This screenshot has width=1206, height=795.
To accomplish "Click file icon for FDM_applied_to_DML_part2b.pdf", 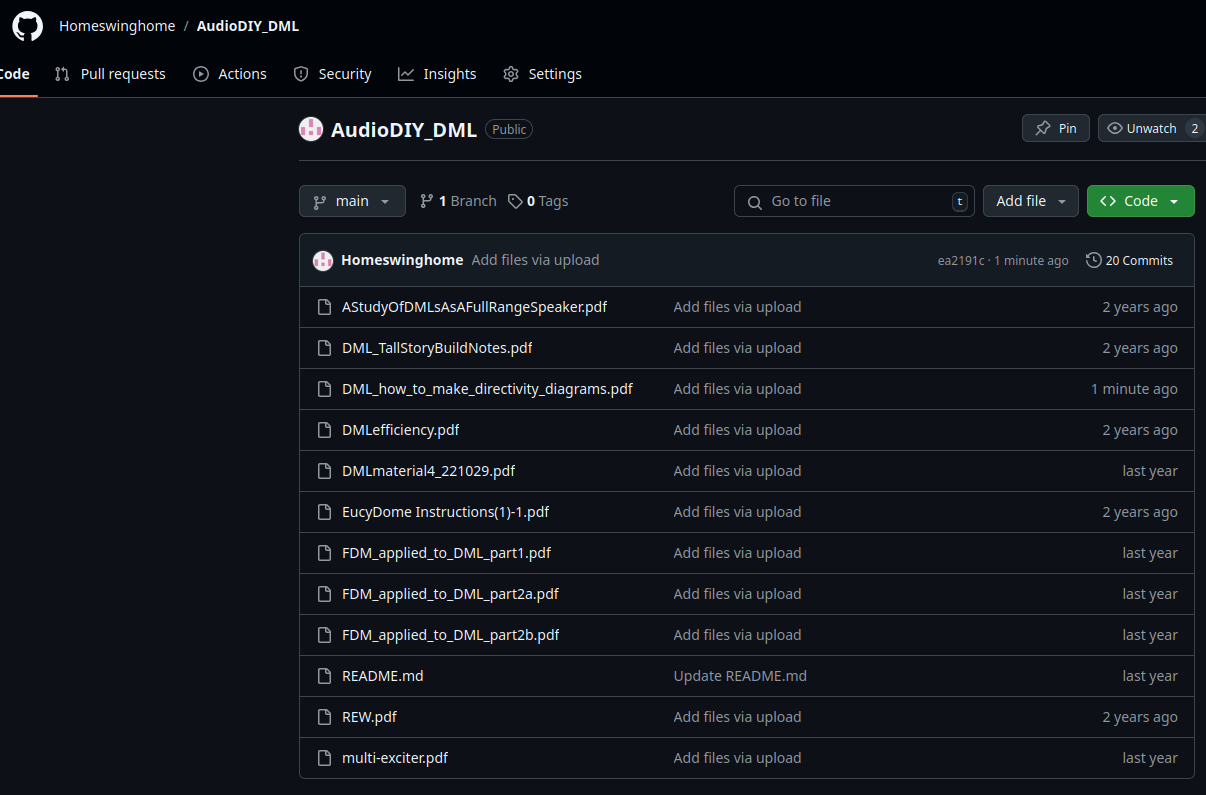I will pyautogui.click(x=324, y=635).
